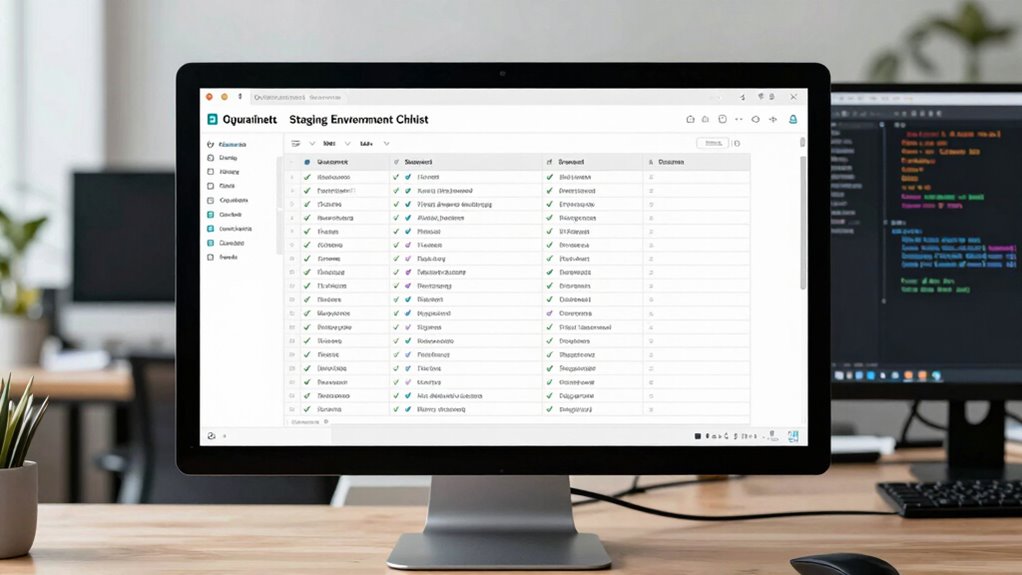Toggle the first-column checkmark in the top table row
The width and height of the screenshot is (1022, 575).
click(307, 177)
